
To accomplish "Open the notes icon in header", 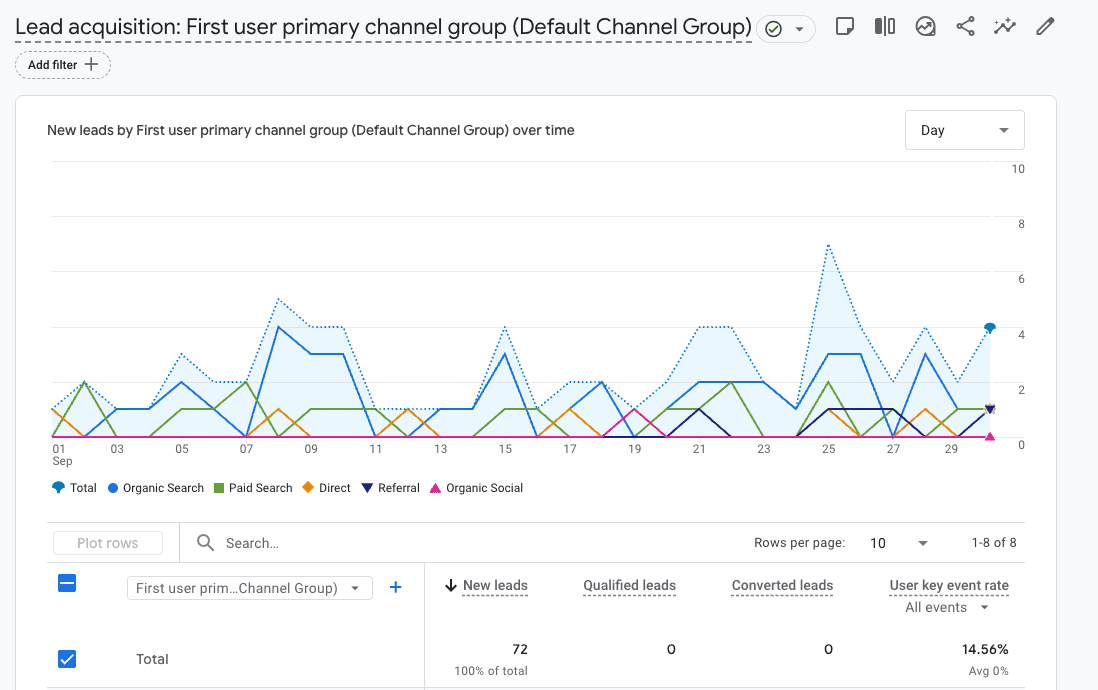I will click(845, 27).
